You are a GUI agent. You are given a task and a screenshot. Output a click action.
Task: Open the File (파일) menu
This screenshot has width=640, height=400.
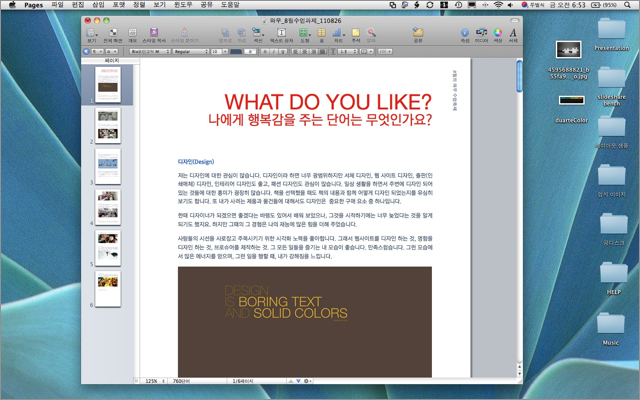58,5
